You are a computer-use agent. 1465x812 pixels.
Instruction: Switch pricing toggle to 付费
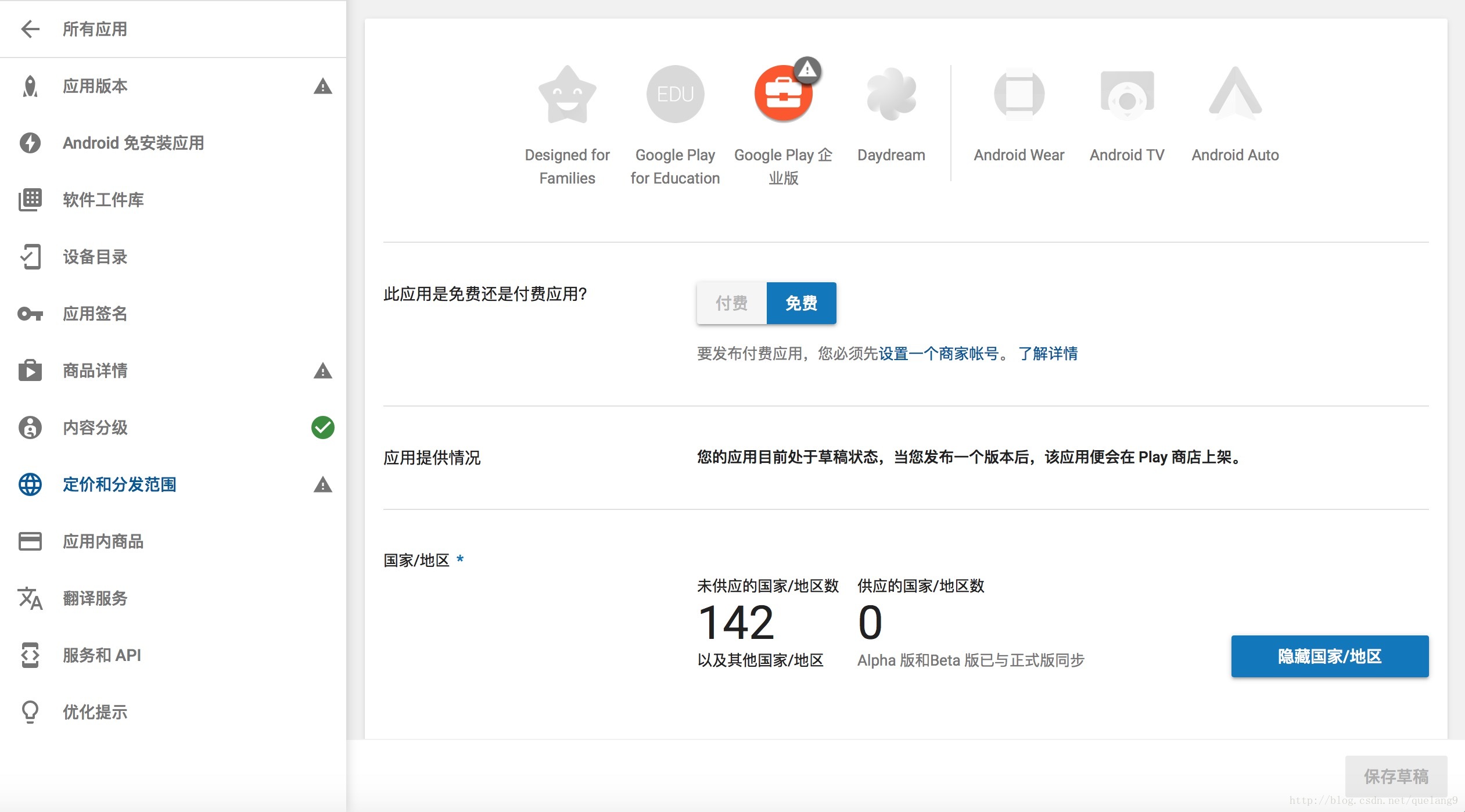[731, 303]
